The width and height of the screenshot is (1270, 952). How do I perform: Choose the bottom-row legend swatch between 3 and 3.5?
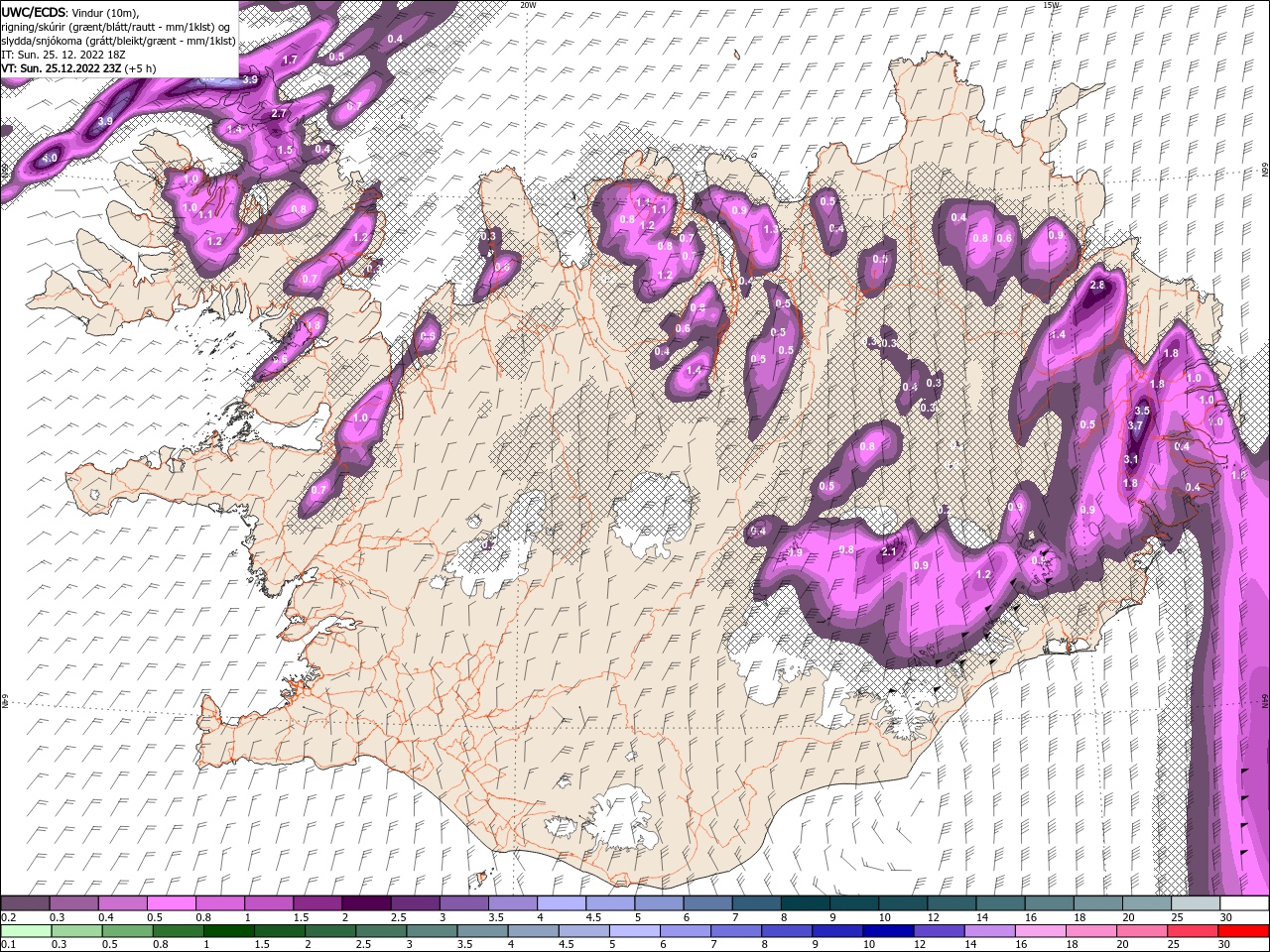432,931
